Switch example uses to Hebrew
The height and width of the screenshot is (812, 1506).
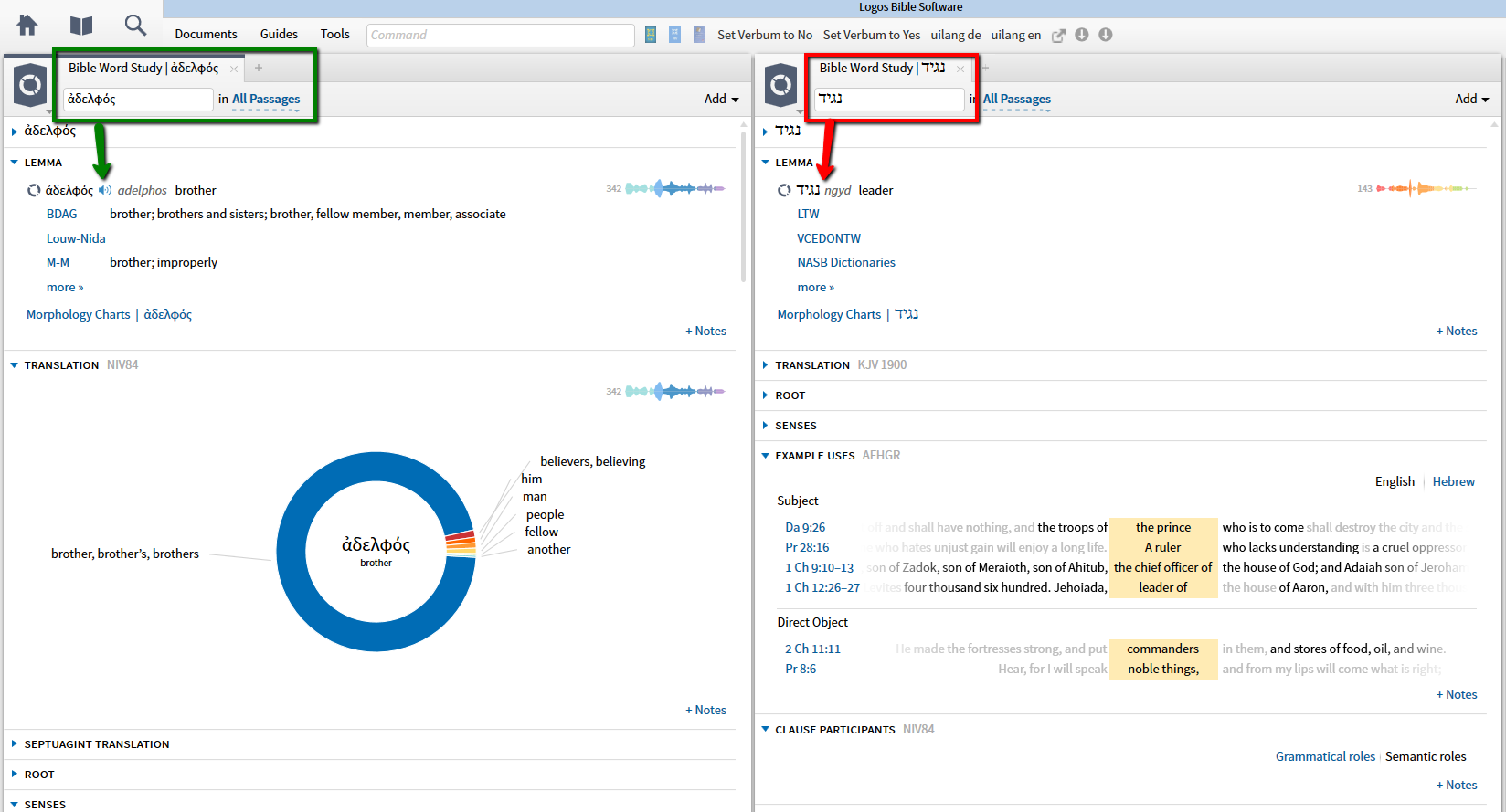1454,481
